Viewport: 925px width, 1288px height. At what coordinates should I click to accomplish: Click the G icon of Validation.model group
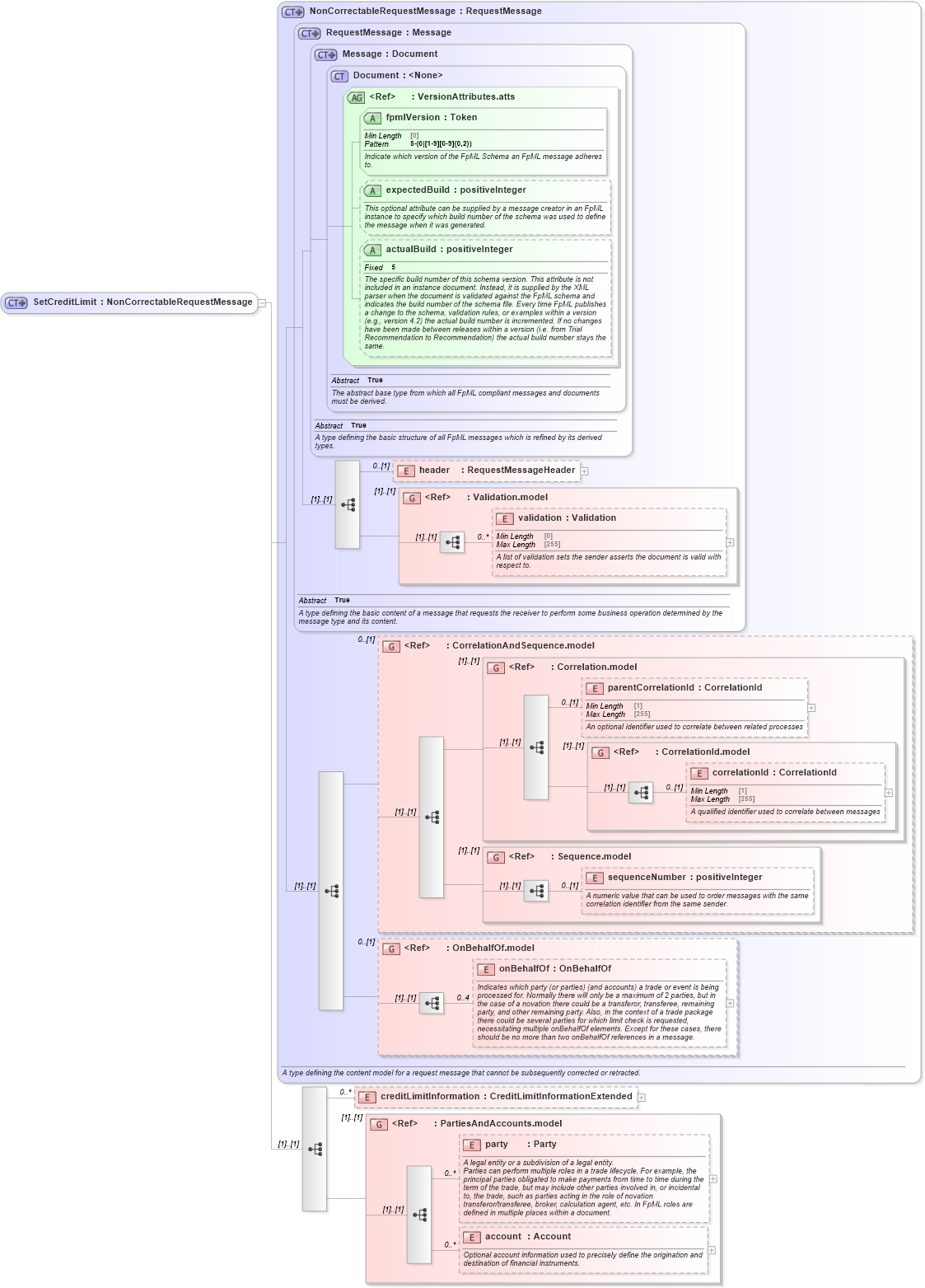(411, 497)
